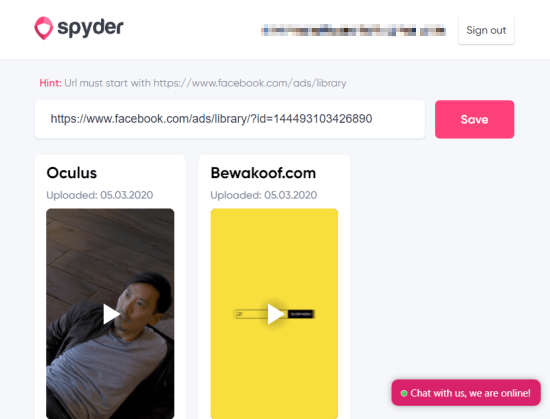This screenshot has width=550, height=419.
Task: Click the blurred account email in header
Action: tap(354, 31)
